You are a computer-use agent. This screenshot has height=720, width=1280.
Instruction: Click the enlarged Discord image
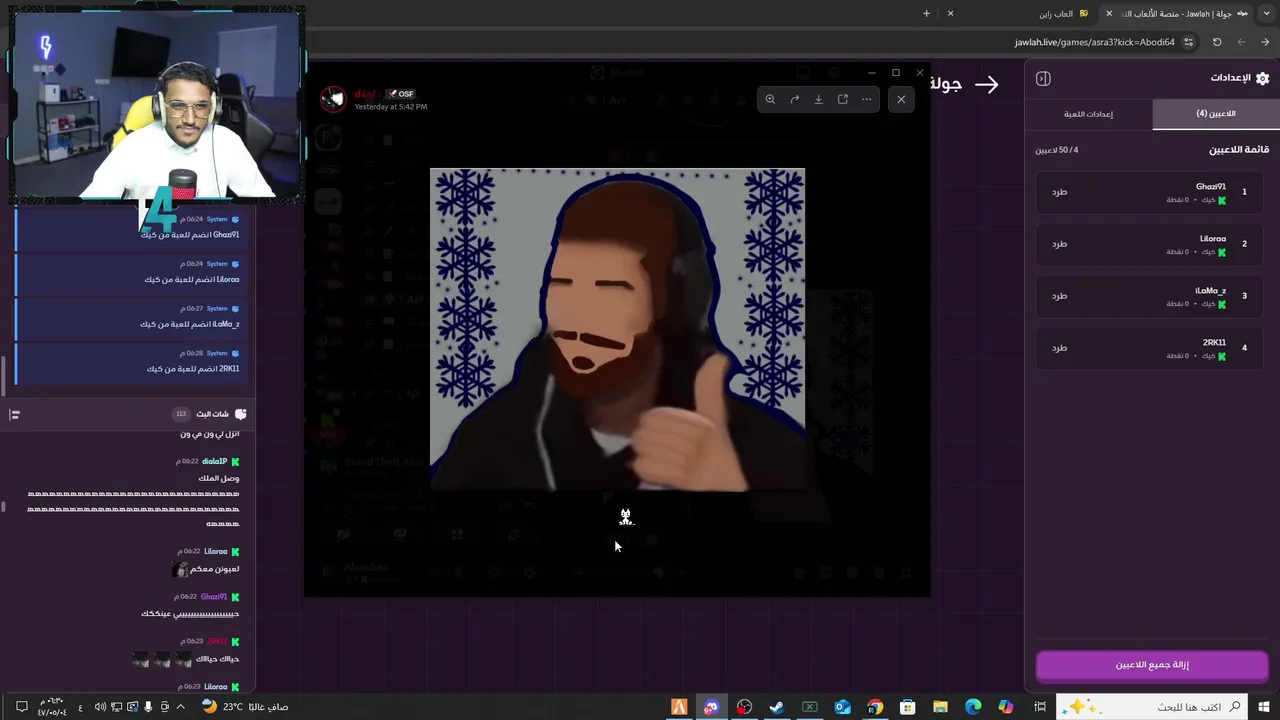pos(617,329)
